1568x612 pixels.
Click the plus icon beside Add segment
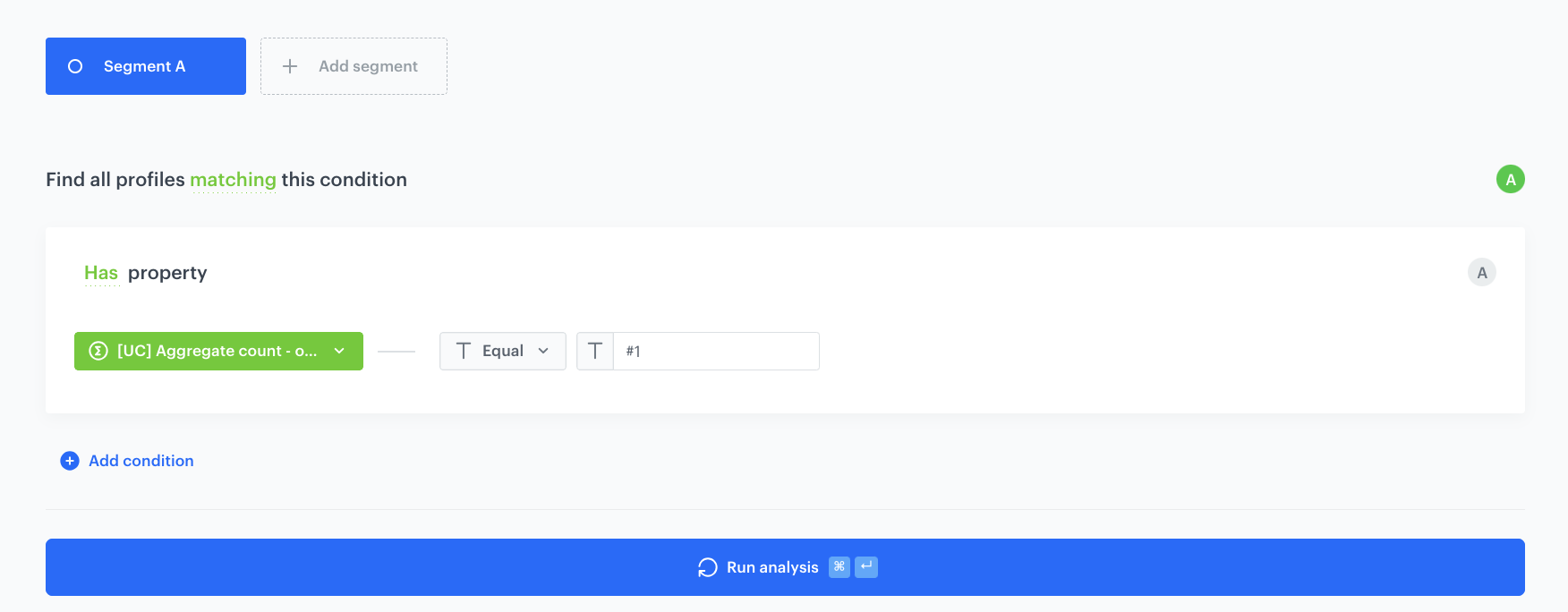290,66
